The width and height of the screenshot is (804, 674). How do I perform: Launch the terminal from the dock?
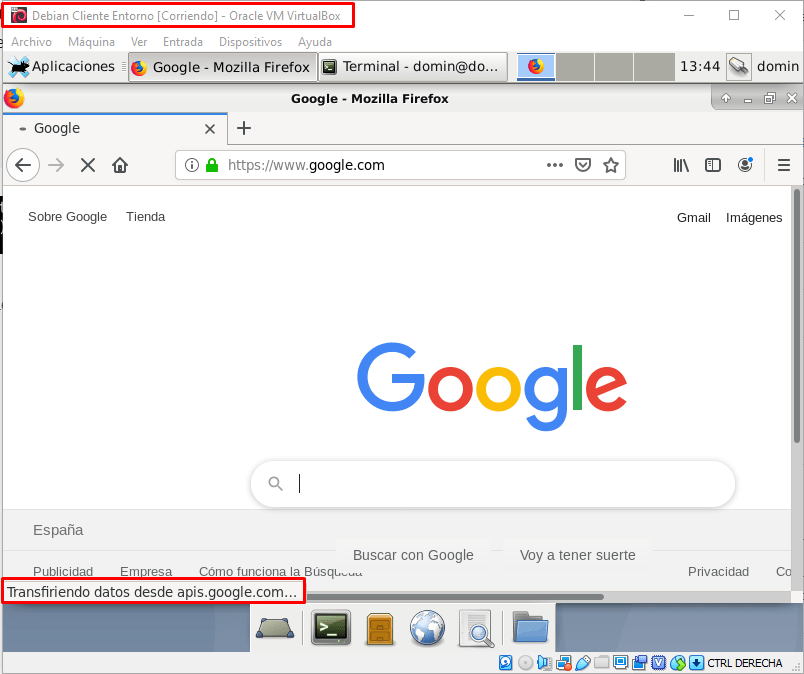[331, 628]
